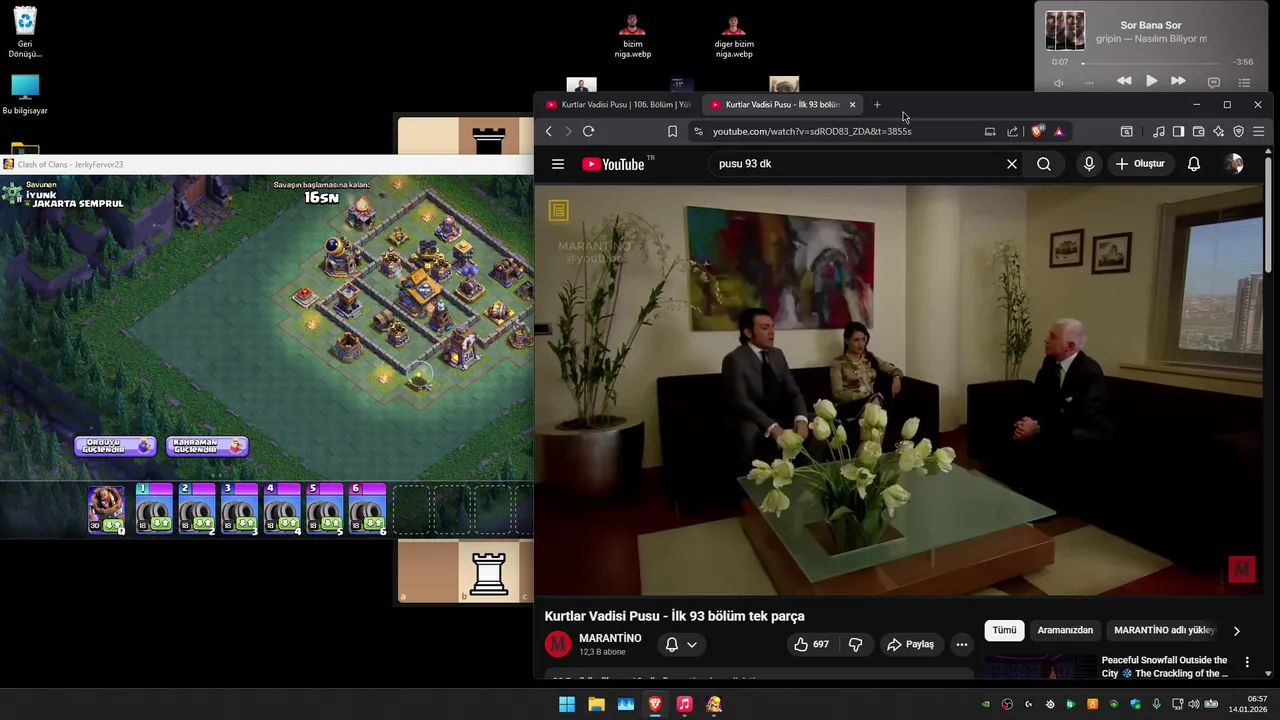Reload the YouTube page
Image resolution: width=1280 pixels, height=720 pixels.
[x=588, y=131]
